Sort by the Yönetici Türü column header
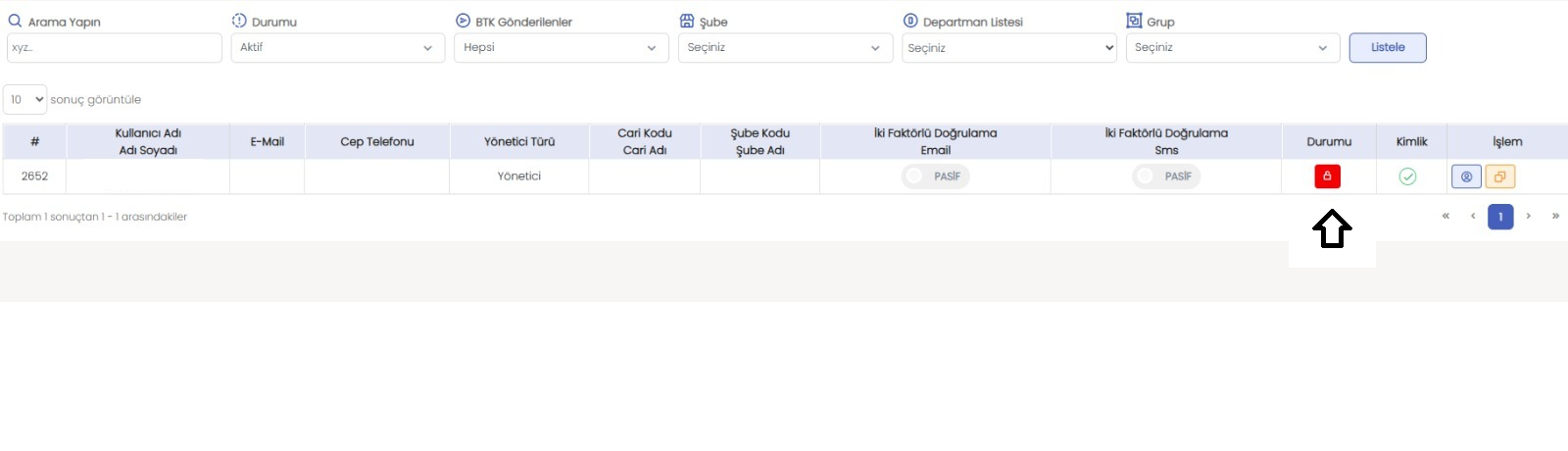 click(x=519, y=142)
